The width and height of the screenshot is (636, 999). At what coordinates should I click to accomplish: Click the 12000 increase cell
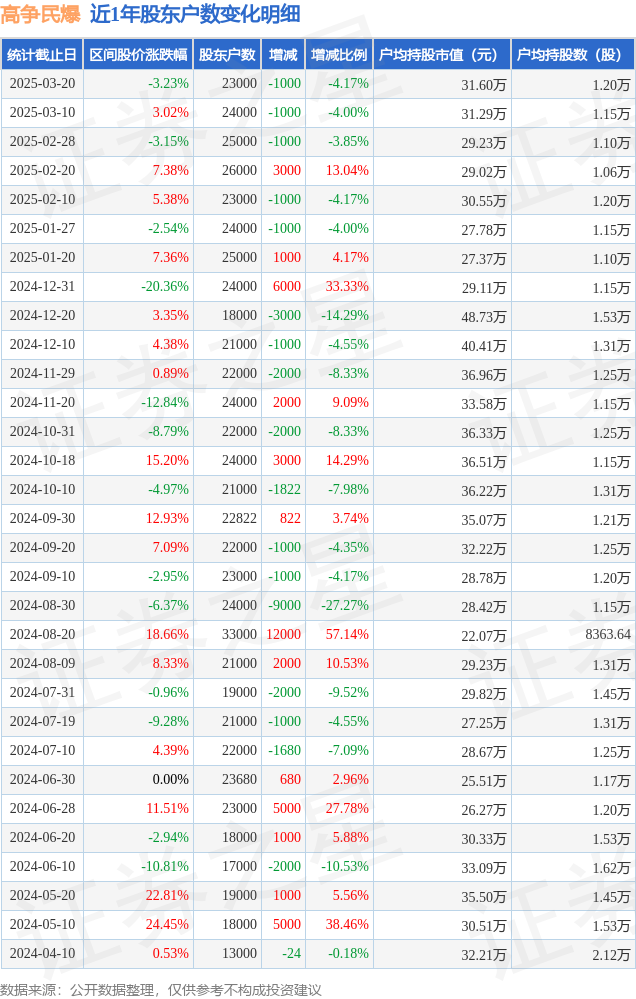(x=284, y=635)
